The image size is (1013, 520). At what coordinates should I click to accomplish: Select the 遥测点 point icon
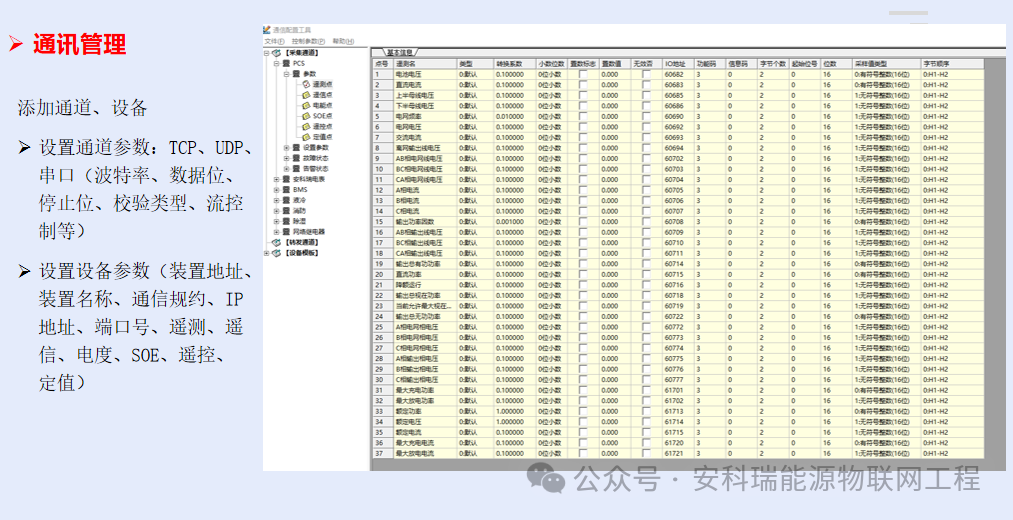click(307, 85)
